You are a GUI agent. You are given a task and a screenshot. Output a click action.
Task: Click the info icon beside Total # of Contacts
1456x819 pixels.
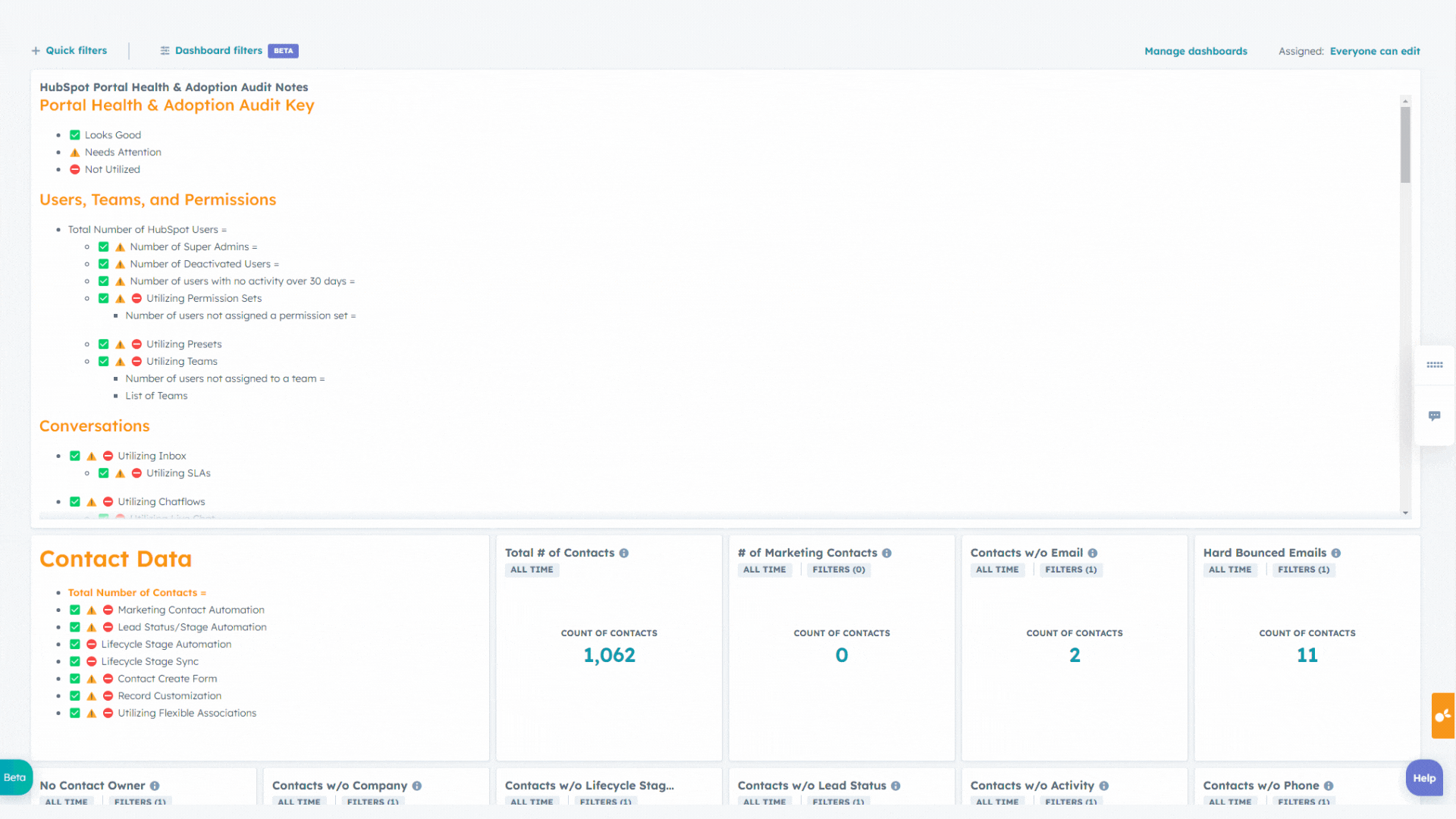pos(624,553)
